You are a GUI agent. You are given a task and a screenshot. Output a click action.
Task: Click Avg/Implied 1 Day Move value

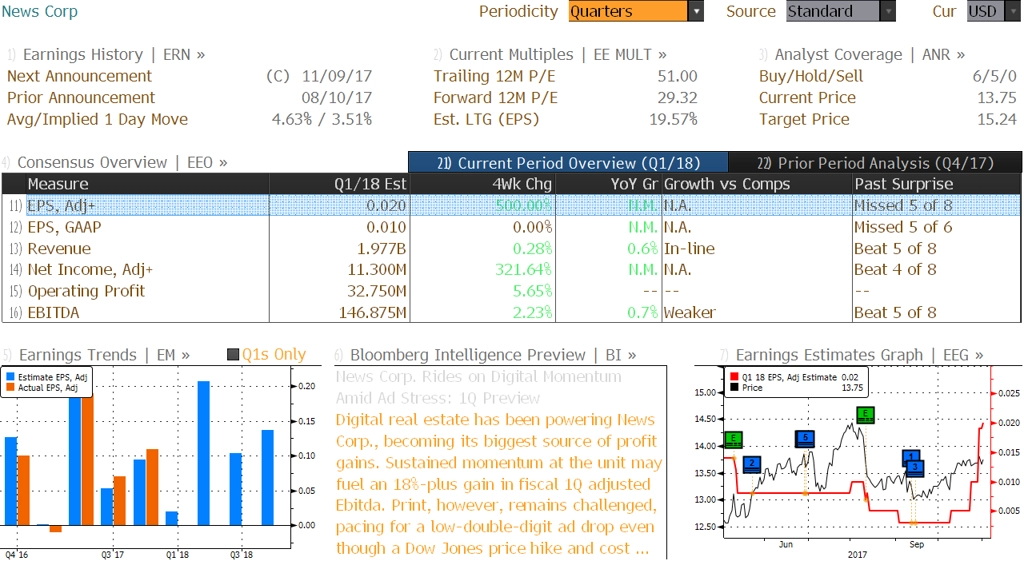click(322, 119)
